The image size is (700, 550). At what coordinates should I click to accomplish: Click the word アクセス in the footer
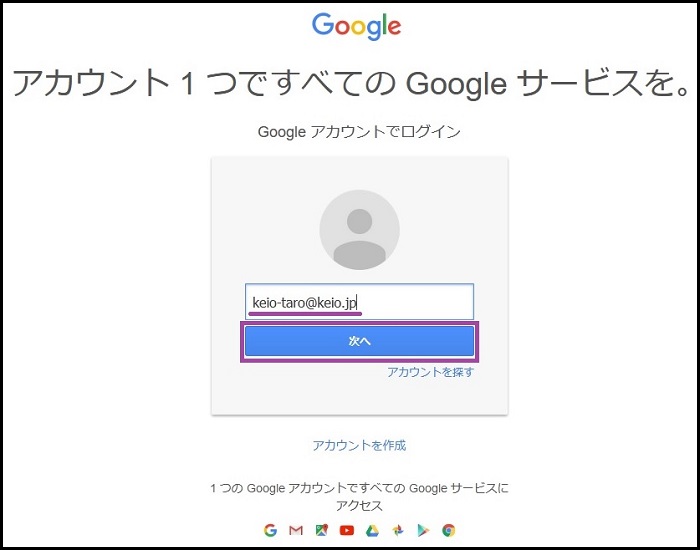coord(359,506)
